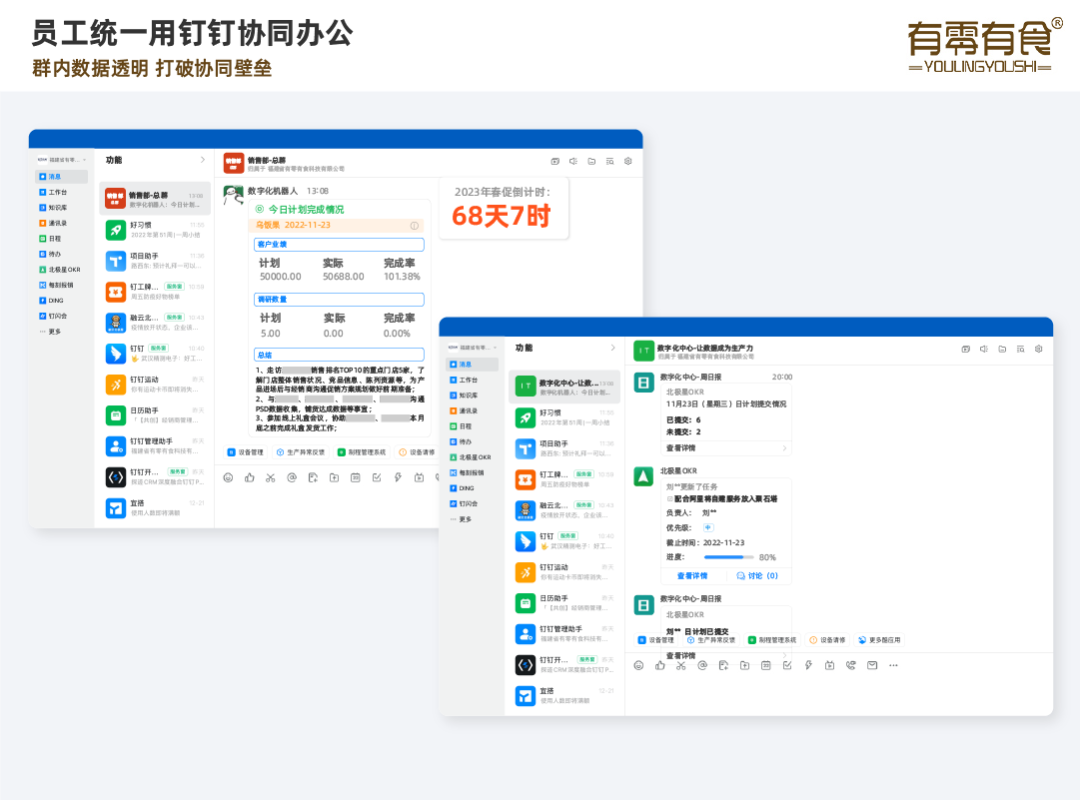Click speaker announcement icon in 销售部-总群 header
1080x800 pixels.
coord(573,161)
